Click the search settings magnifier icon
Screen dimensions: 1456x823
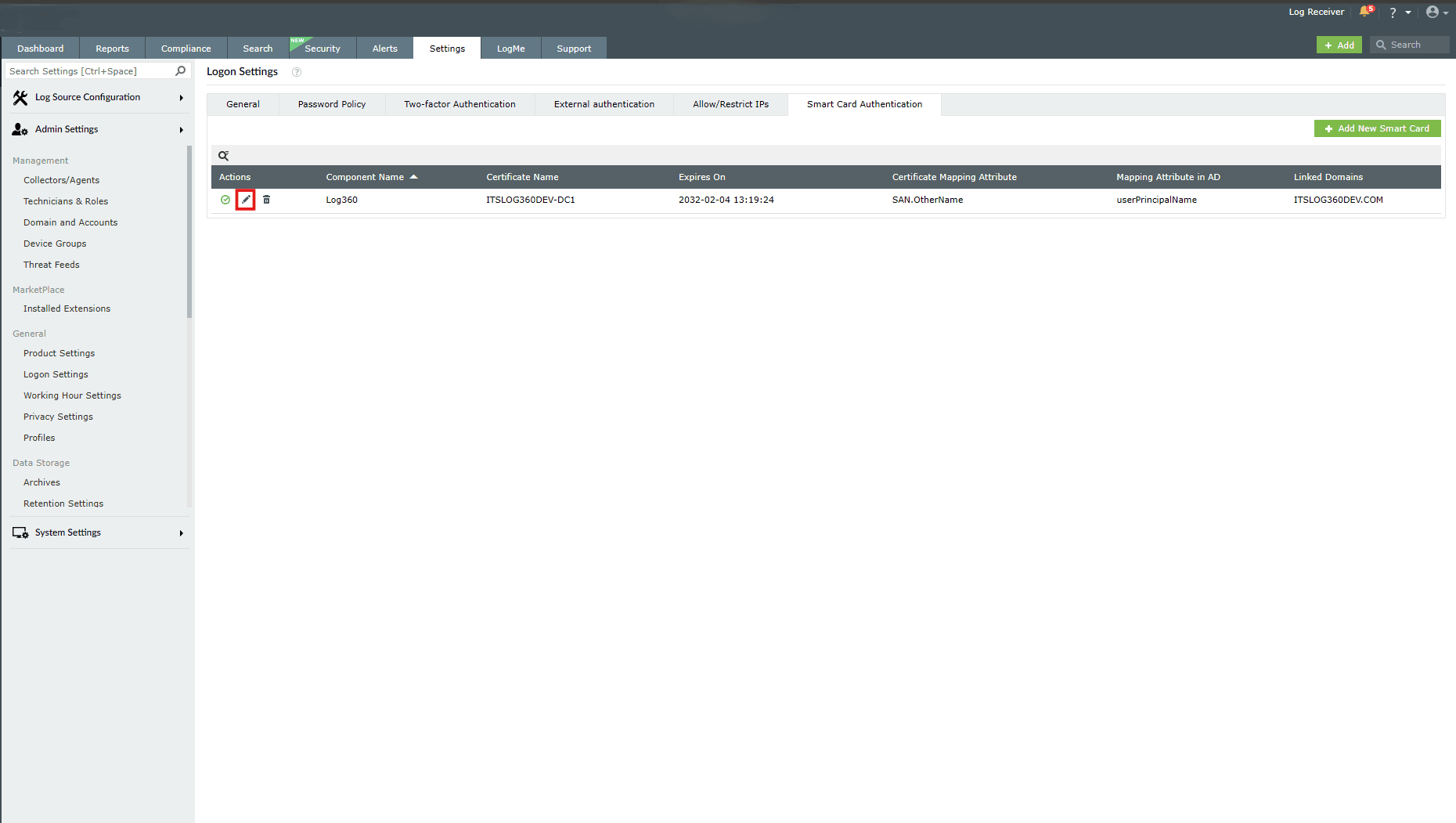point(181,70)
